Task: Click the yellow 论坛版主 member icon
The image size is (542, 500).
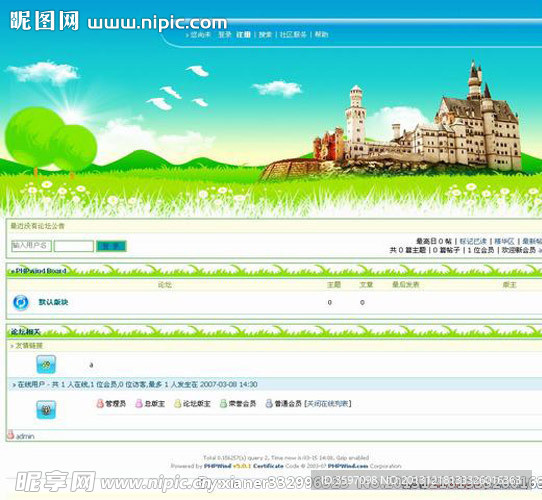Action: [x=178, y=403]
